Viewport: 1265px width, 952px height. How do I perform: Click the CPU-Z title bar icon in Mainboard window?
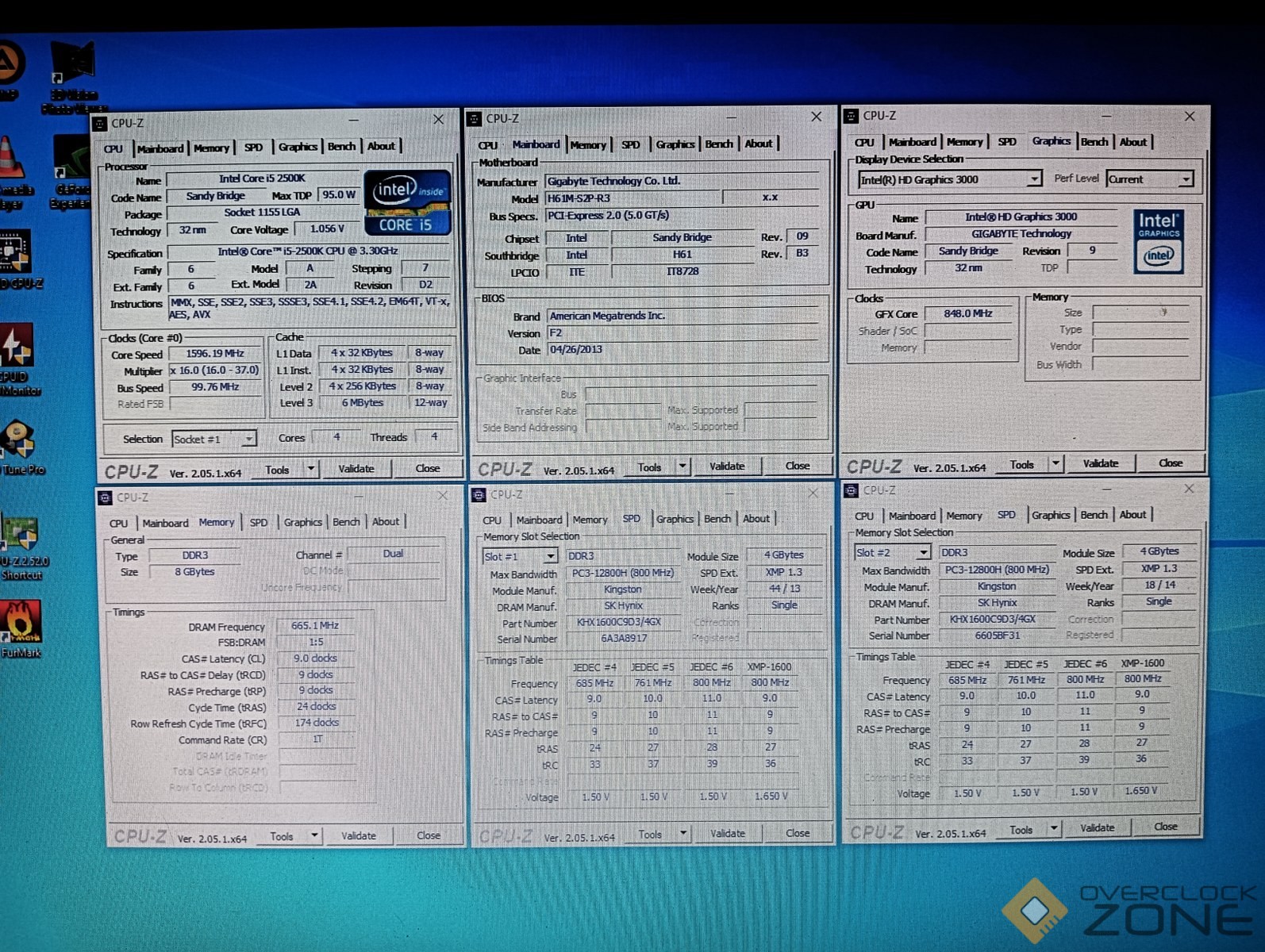pos(475,119)
